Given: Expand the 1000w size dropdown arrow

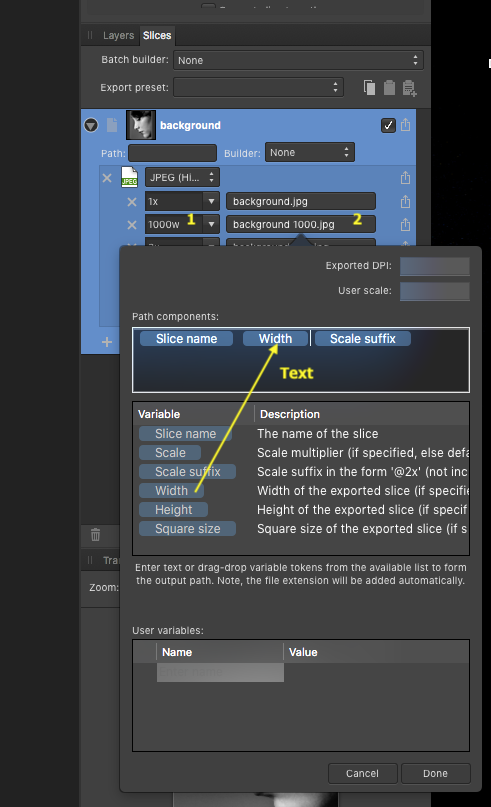Looking at the screenshot, I should pos(212,224).
